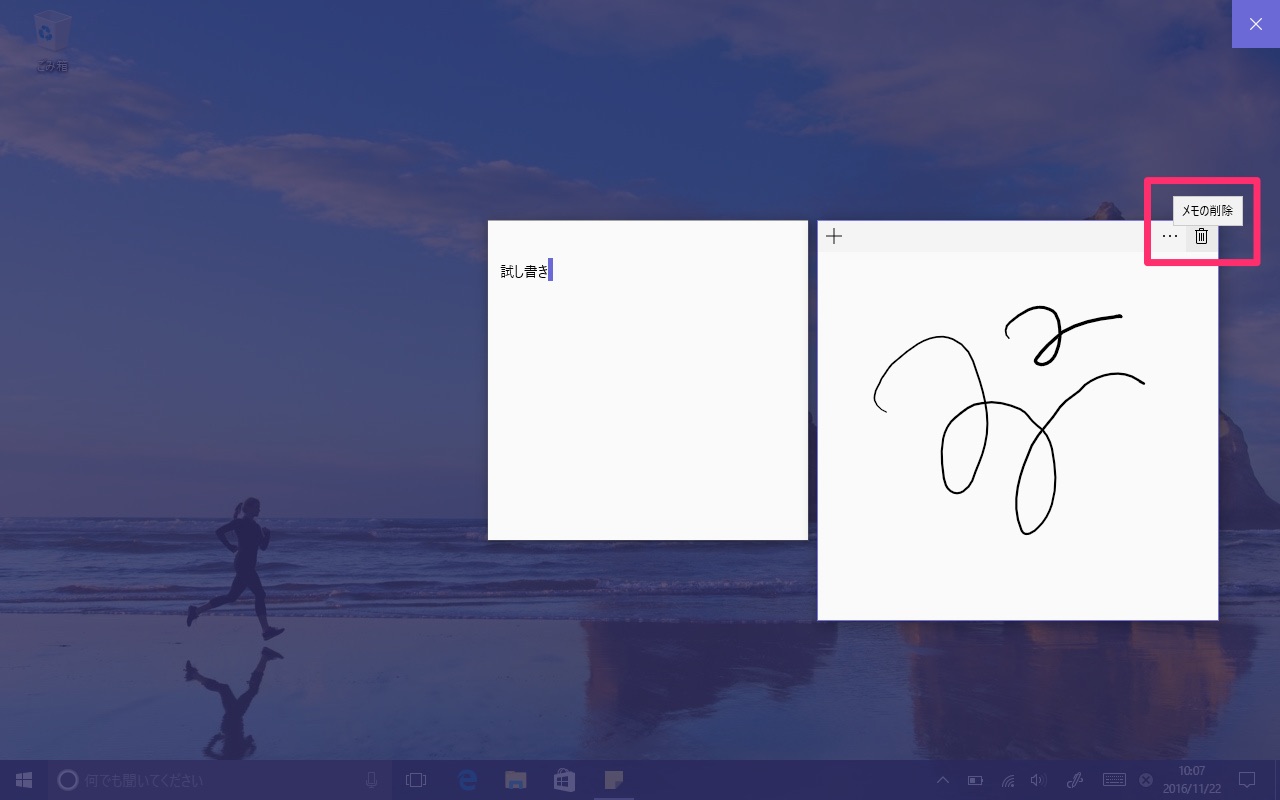Open the Store from the taskbar
The image size is (1280, 800).
(564, 780)
